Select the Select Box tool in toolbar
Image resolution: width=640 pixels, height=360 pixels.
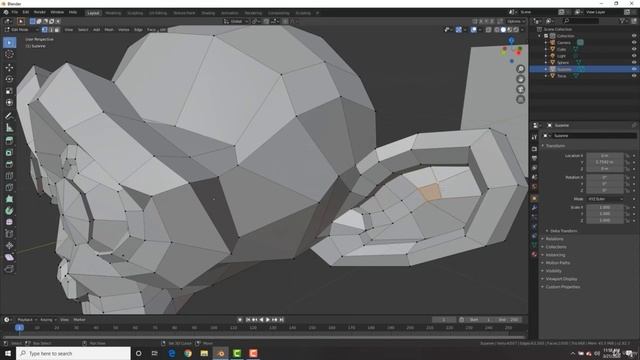[9, 42]
